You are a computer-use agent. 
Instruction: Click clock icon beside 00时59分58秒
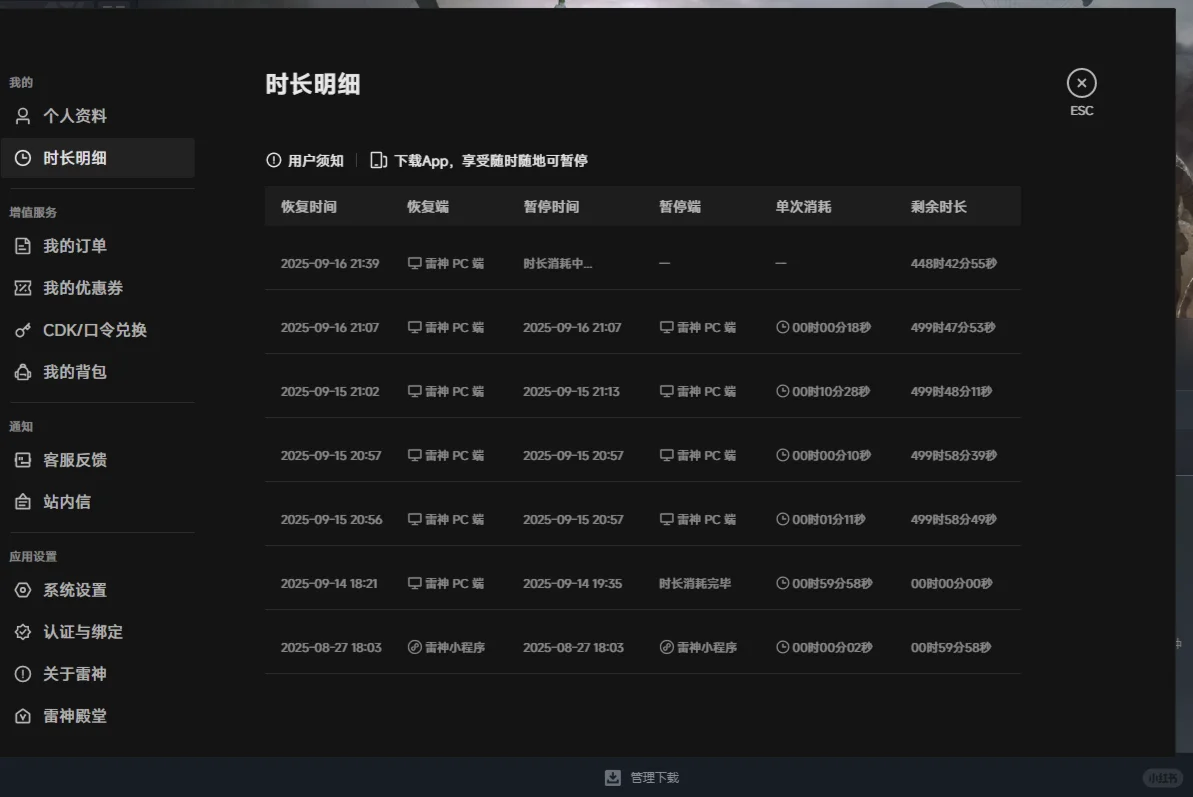tap(782, 583)
